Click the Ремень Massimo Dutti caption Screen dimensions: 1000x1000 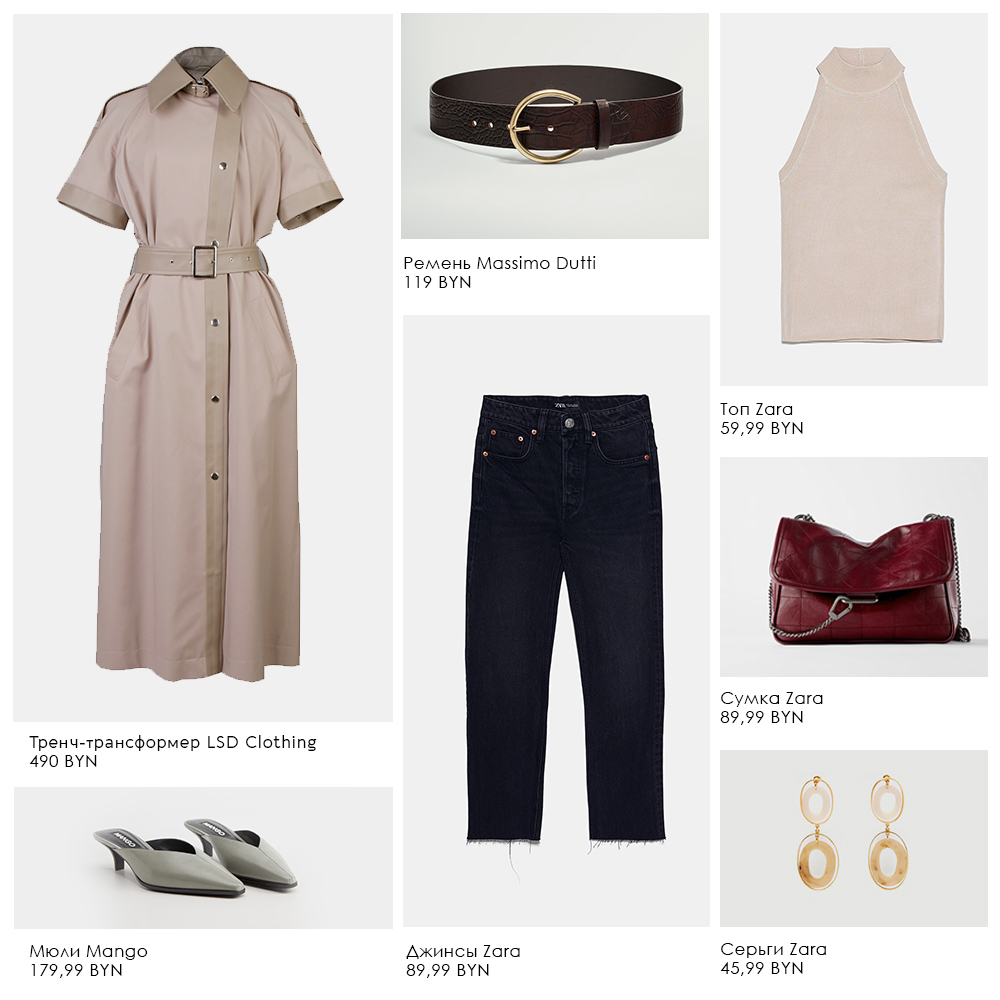tap(499, 263)
